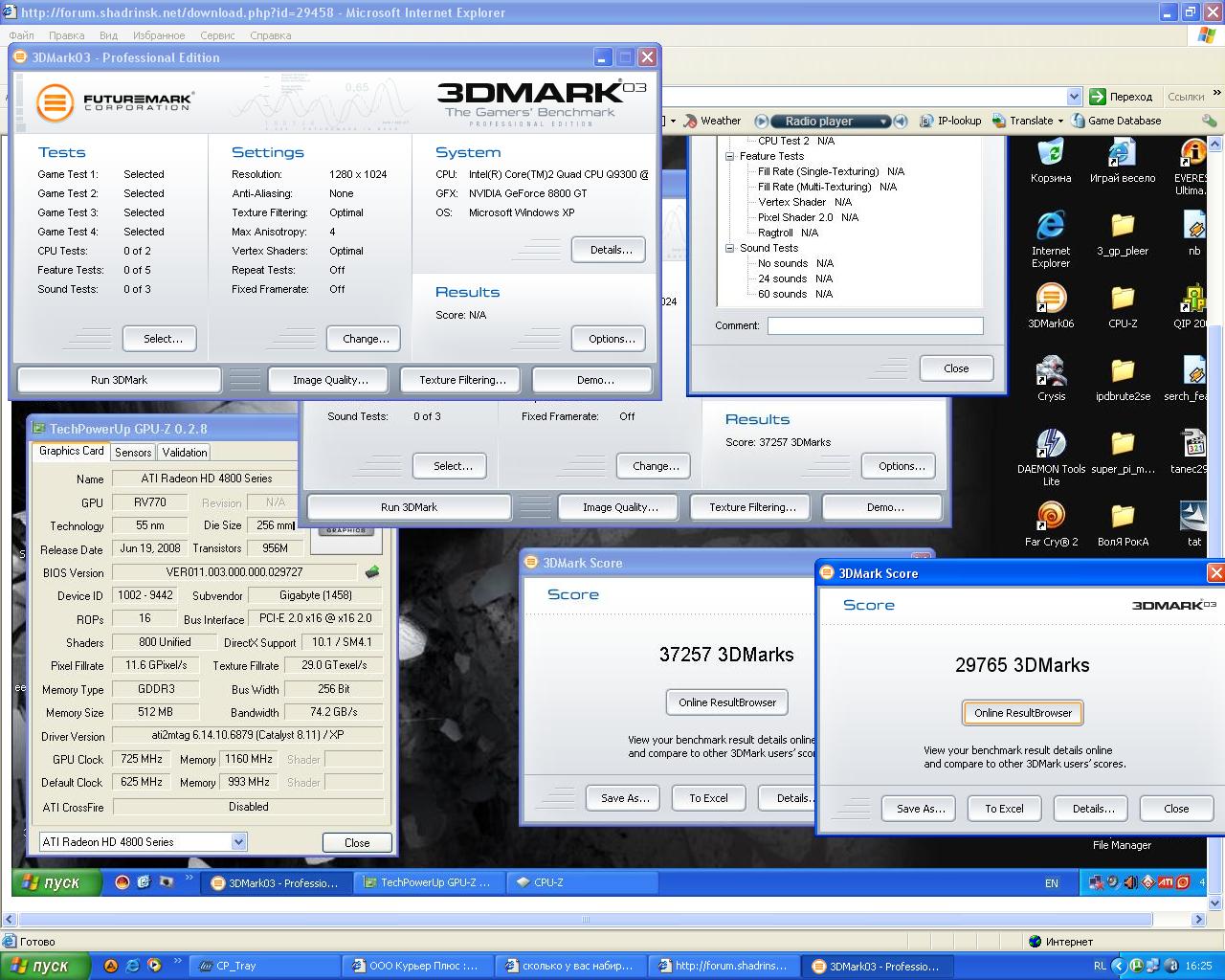Click Details button in front 3DMark03 System section
This screenshot has height=980, width=1225.
[610, 250]
